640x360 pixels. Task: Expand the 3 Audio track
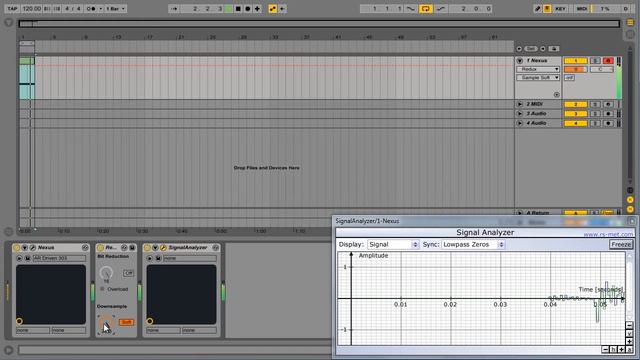click(x=520, y=114)
